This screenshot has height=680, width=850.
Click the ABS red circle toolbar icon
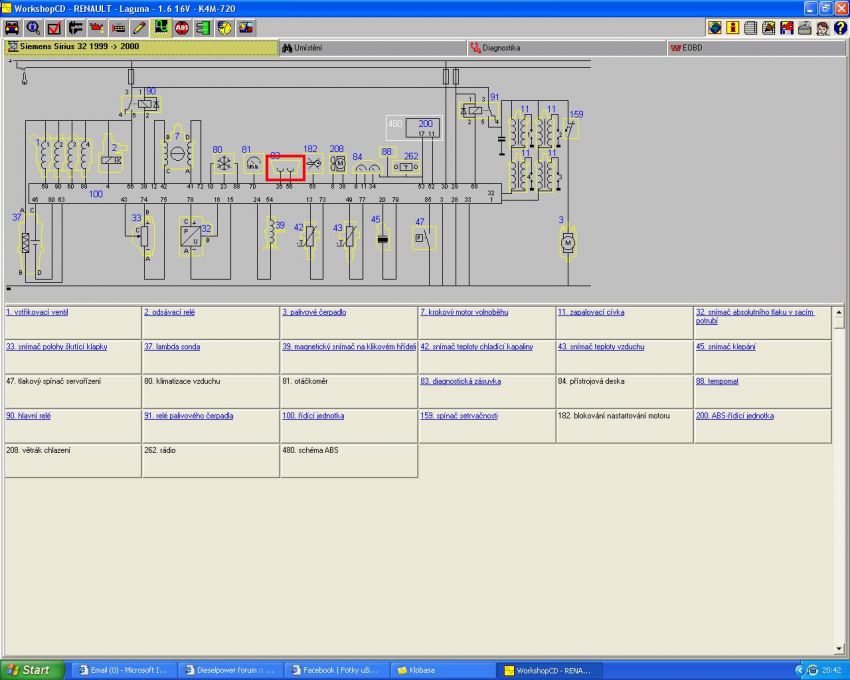(182, 27)
